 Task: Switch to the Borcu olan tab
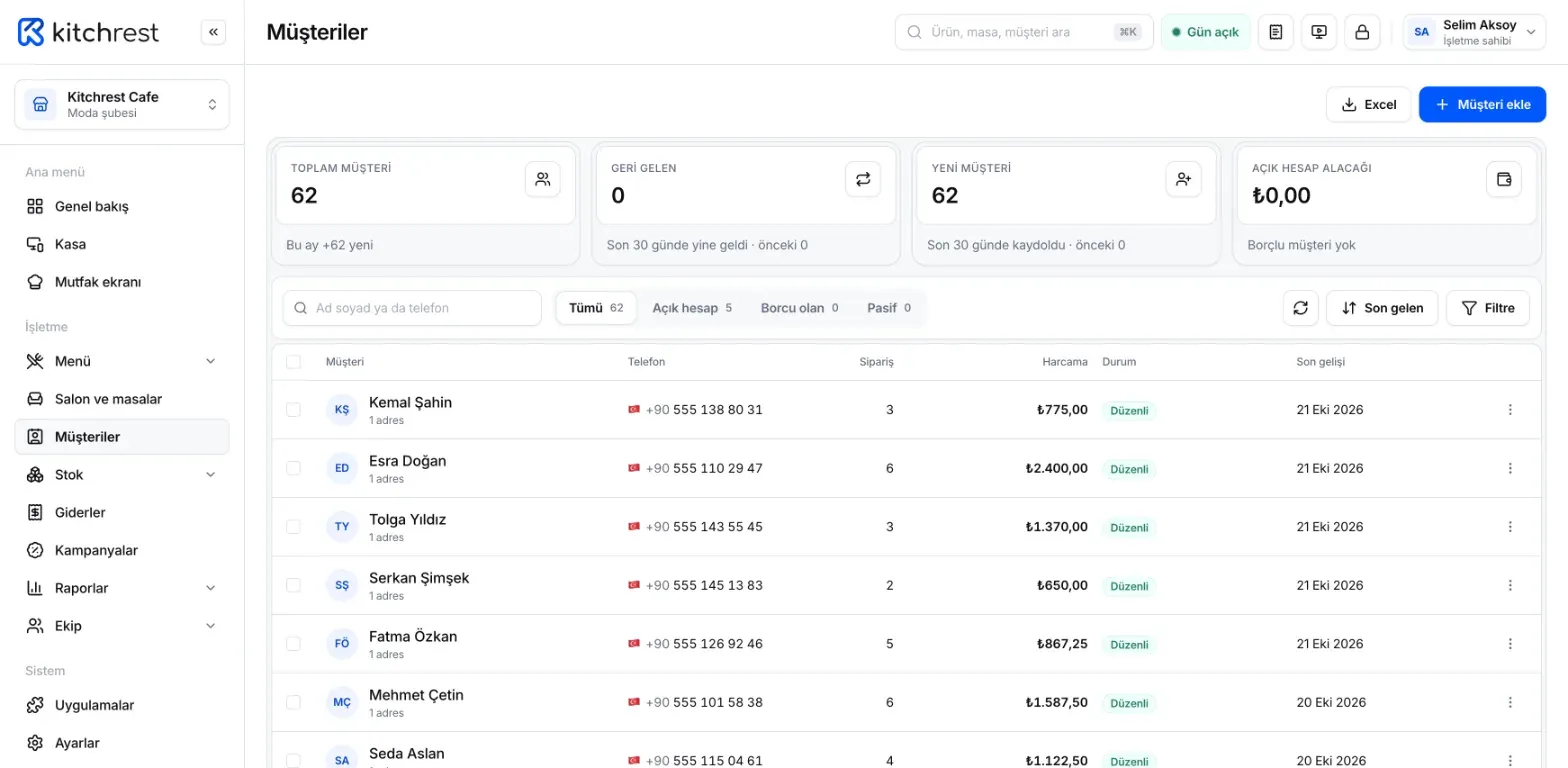coord(799,308)
